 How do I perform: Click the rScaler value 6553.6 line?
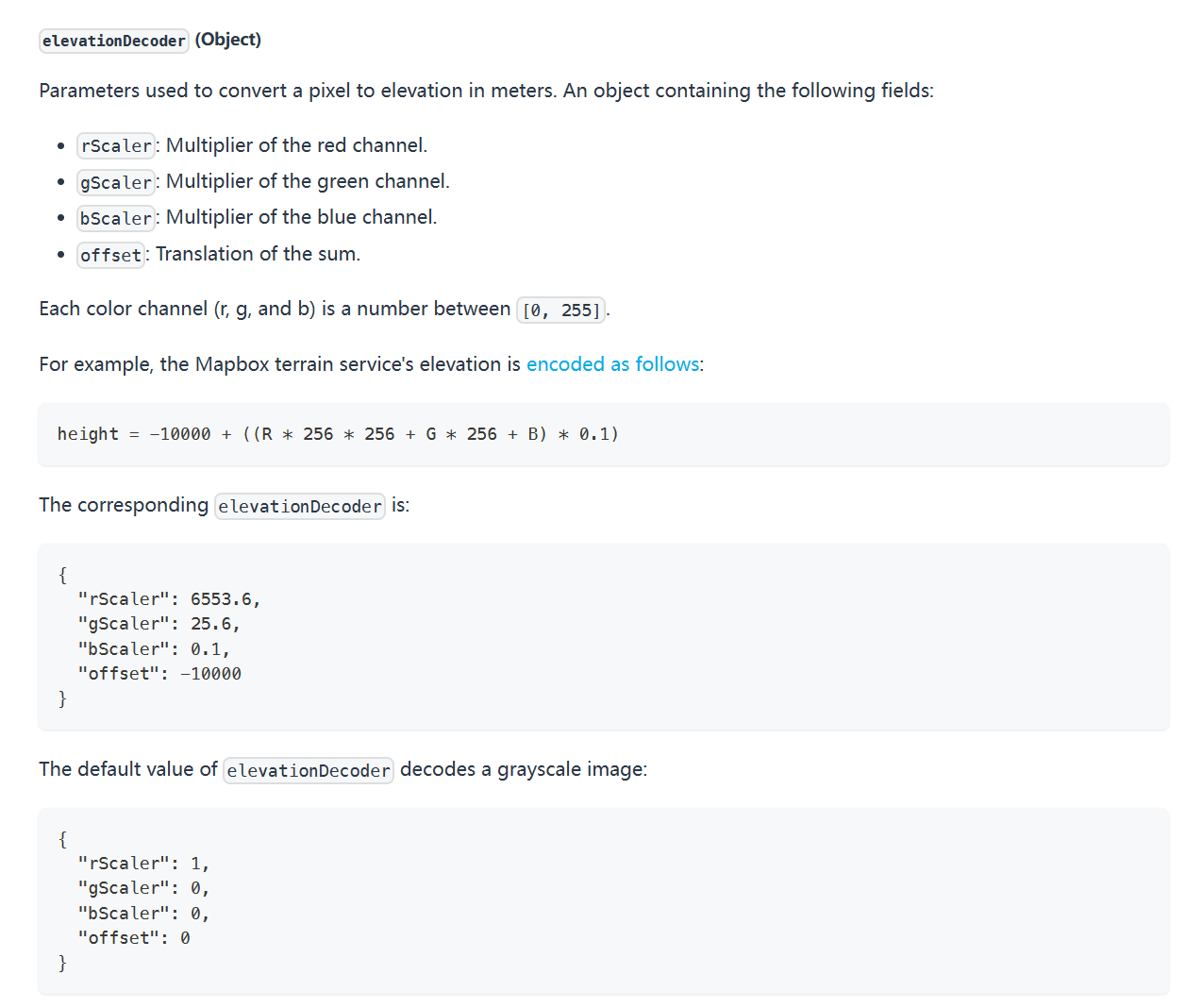(168, 598)
